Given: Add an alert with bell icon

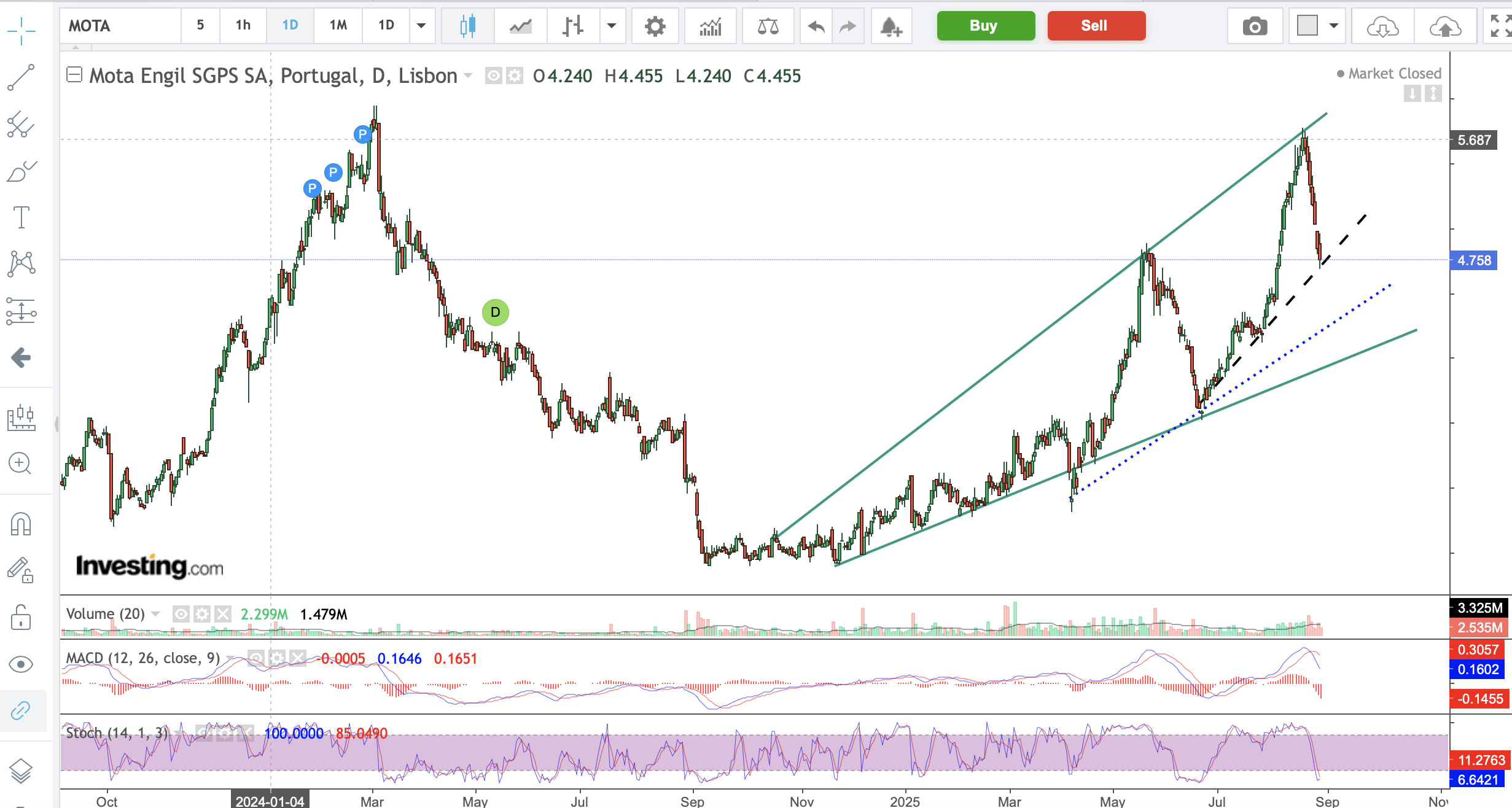Looking at the screenshot, I should [891, 26].
